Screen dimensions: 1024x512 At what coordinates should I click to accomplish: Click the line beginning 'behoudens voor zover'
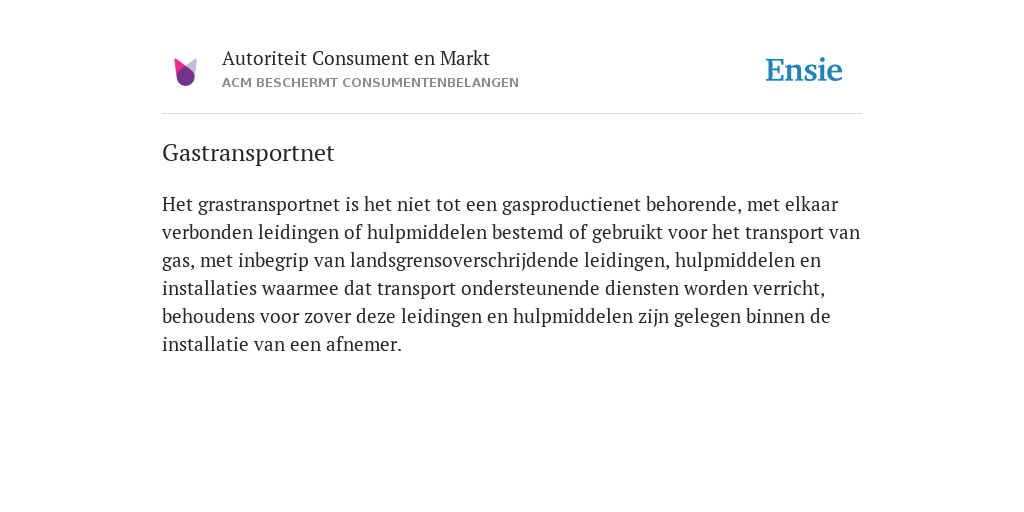coord(496,317)
